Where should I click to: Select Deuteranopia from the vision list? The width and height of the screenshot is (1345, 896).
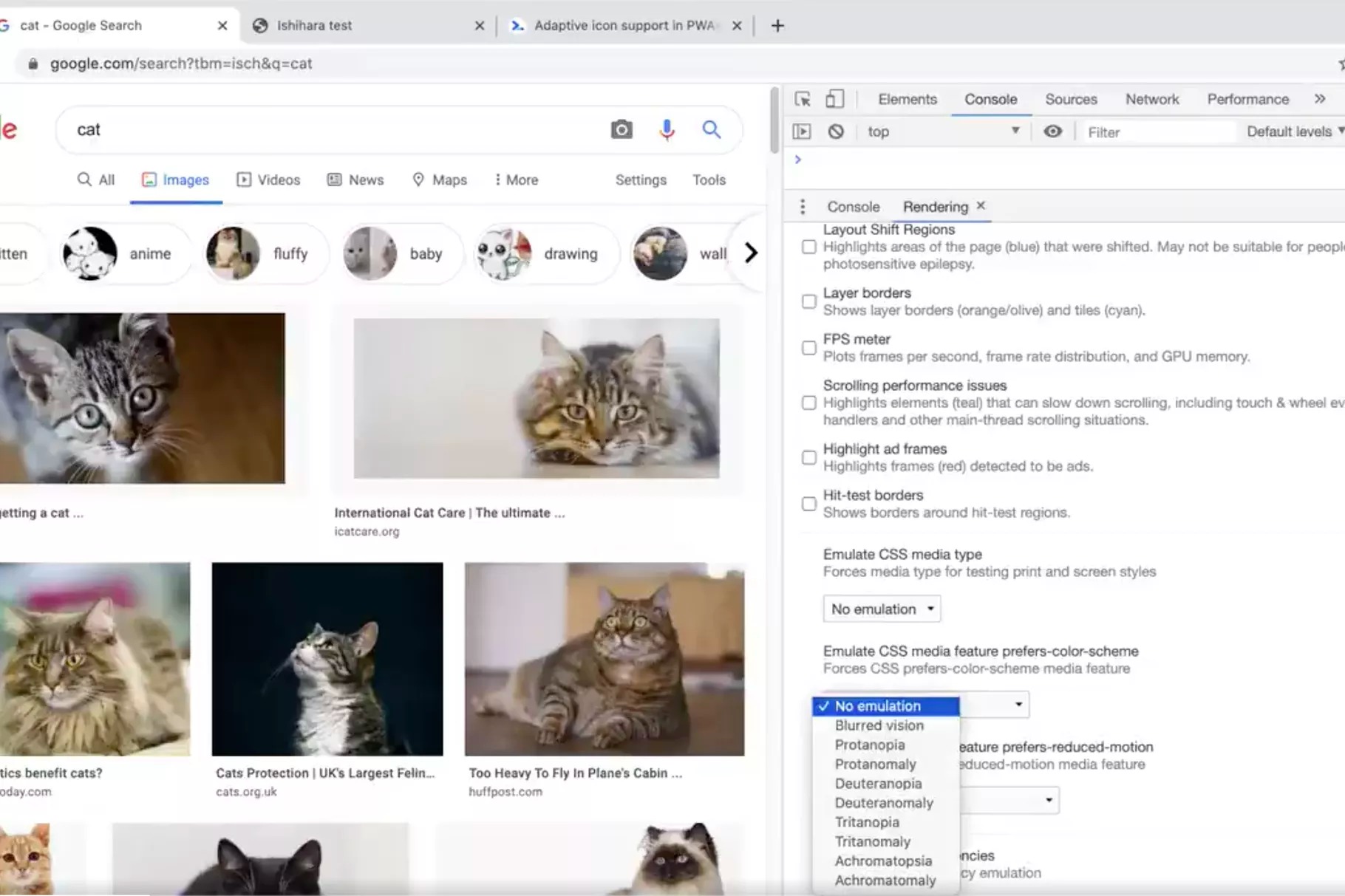[878, 783]
